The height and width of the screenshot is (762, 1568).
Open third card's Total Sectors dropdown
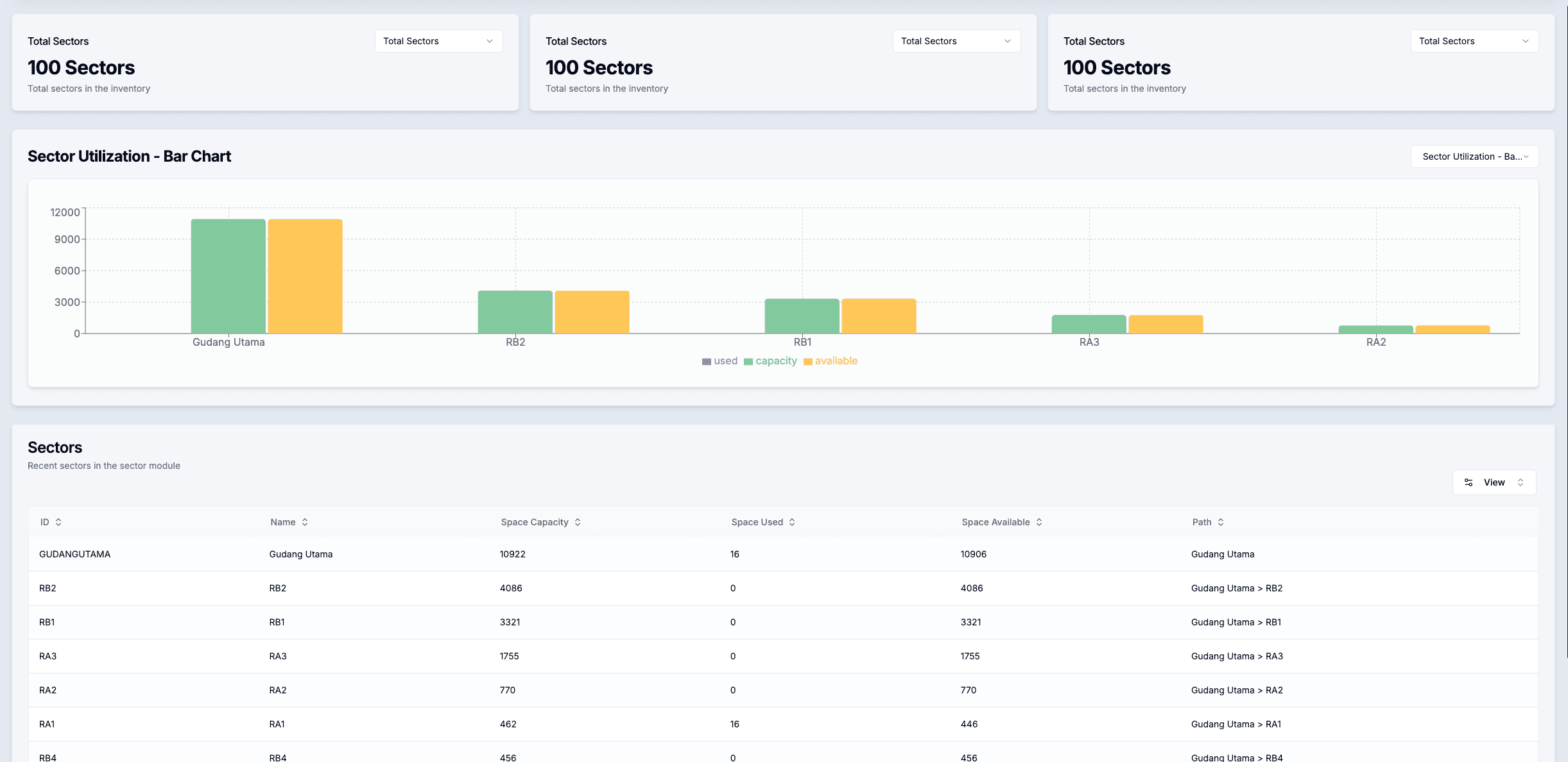(x=1474, y=41)
